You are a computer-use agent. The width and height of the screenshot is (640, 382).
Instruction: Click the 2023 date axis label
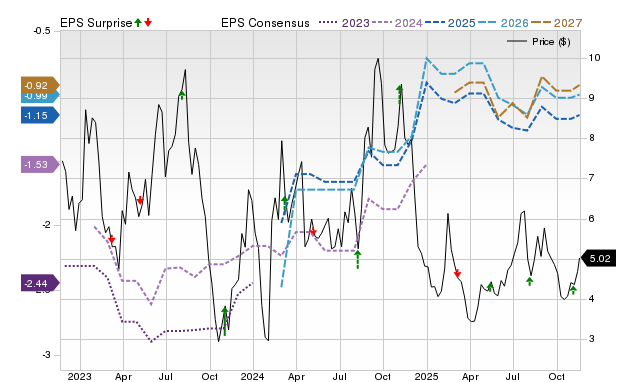pyautogui.click(x=80, y=376)
